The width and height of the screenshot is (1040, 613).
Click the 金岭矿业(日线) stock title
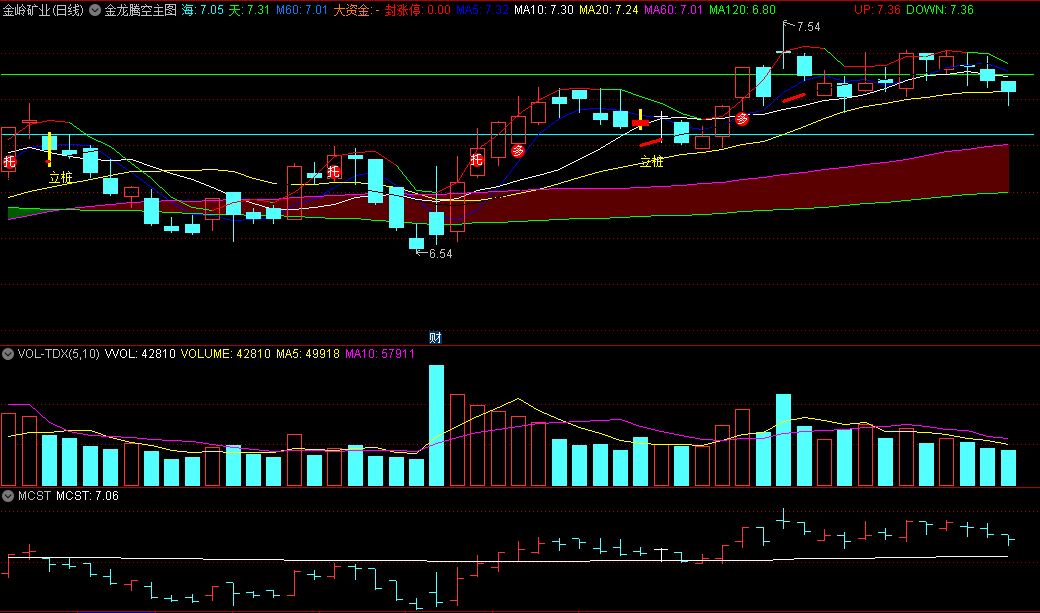coord(44,10)
